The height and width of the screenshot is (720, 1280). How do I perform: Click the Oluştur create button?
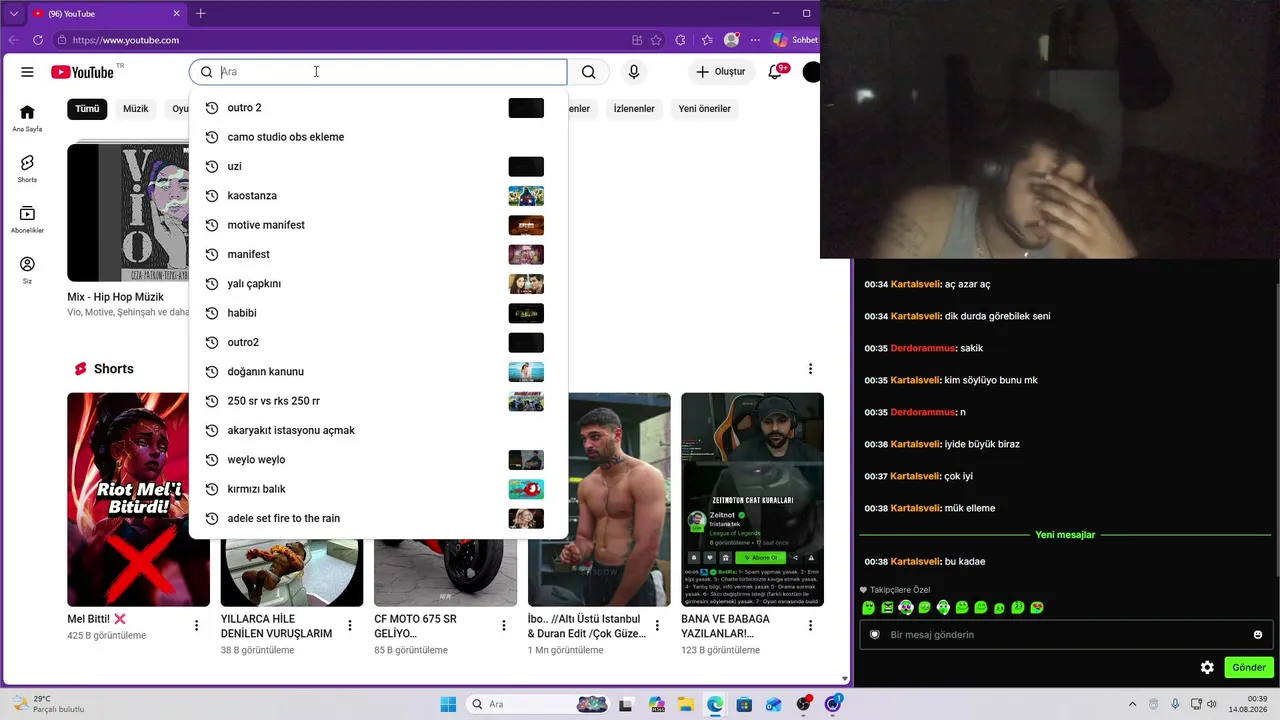point(721,72)
